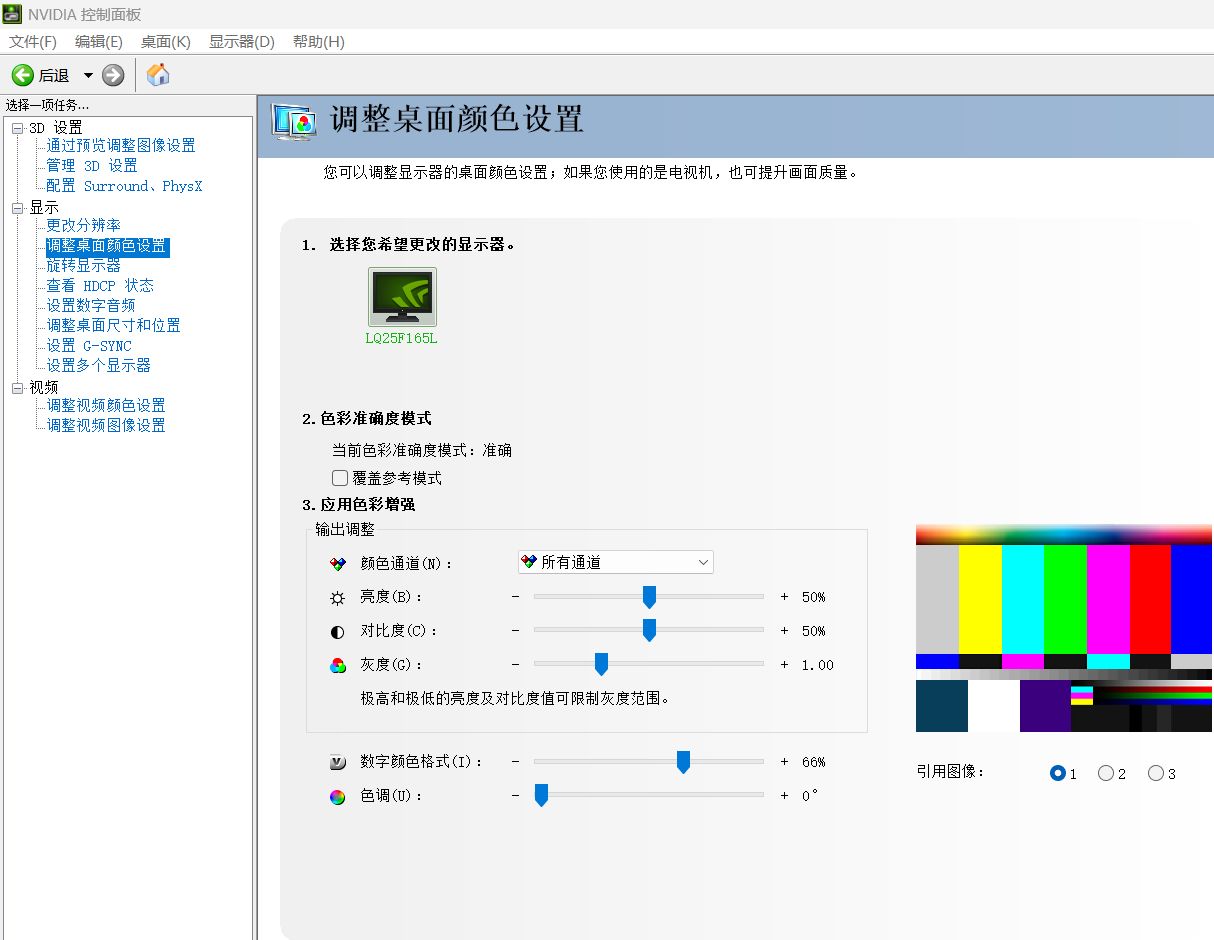Click the gamma value 1.00
Screen dimensions: 1214x940
click(817, 665)
